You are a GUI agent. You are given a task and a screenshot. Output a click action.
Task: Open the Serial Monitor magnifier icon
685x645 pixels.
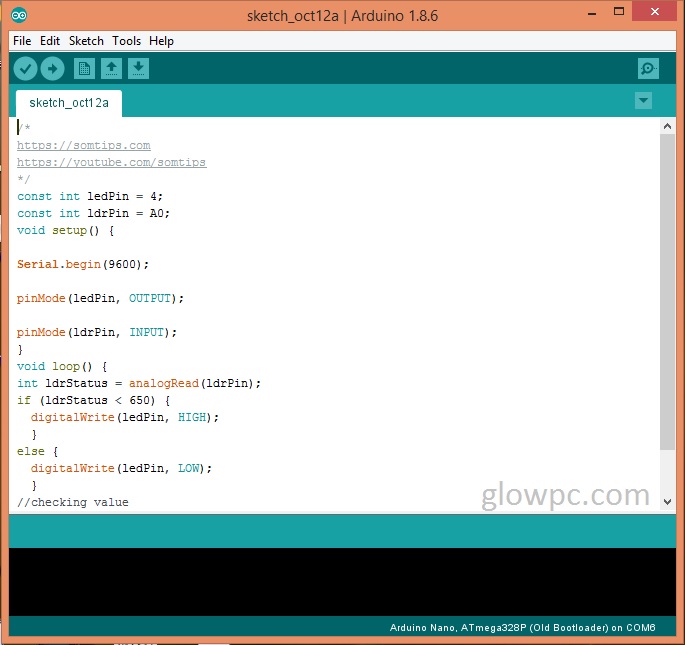648,69
